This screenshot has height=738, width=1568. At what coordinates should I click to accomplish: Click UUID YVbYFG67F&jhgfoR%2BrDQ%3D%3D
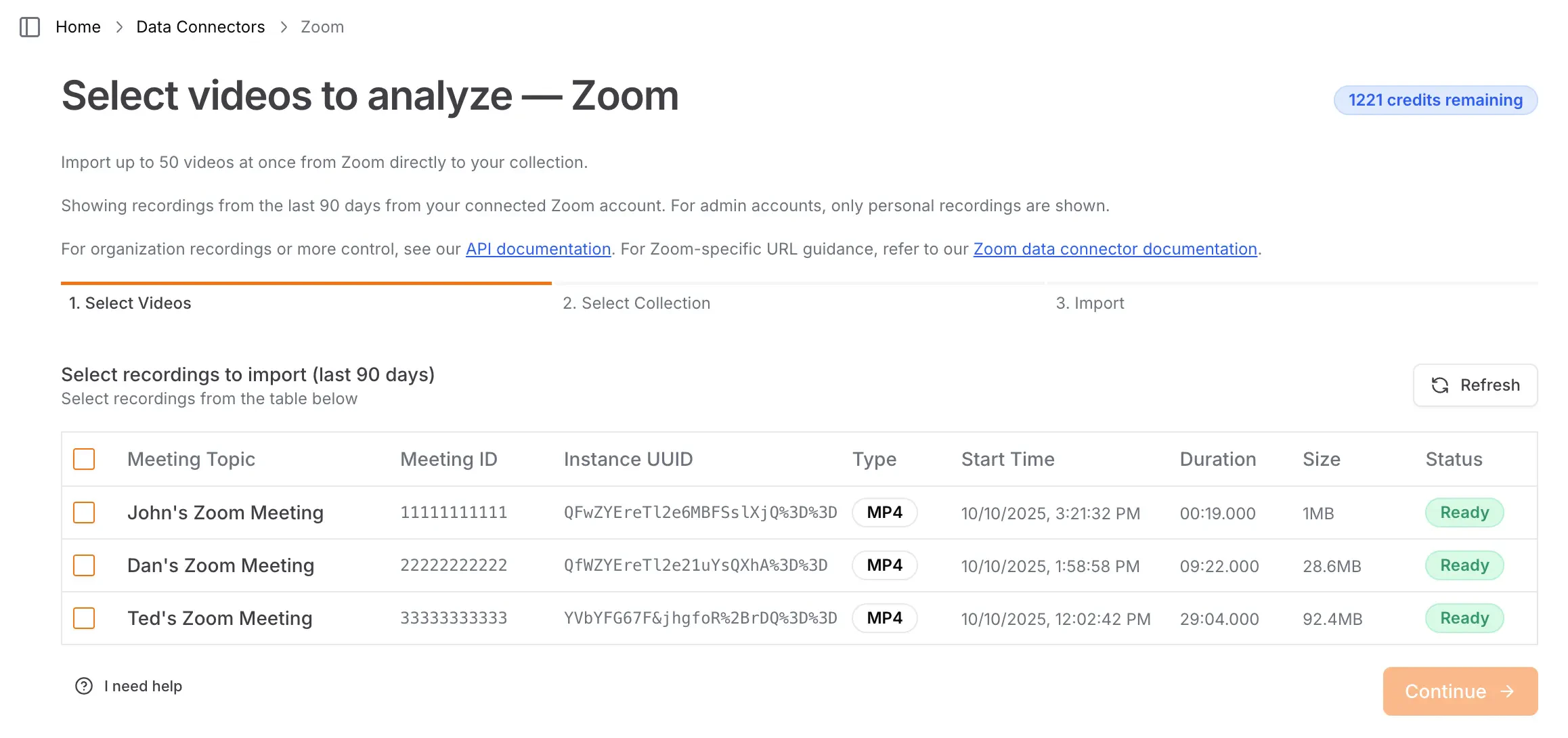click(701, 618)
